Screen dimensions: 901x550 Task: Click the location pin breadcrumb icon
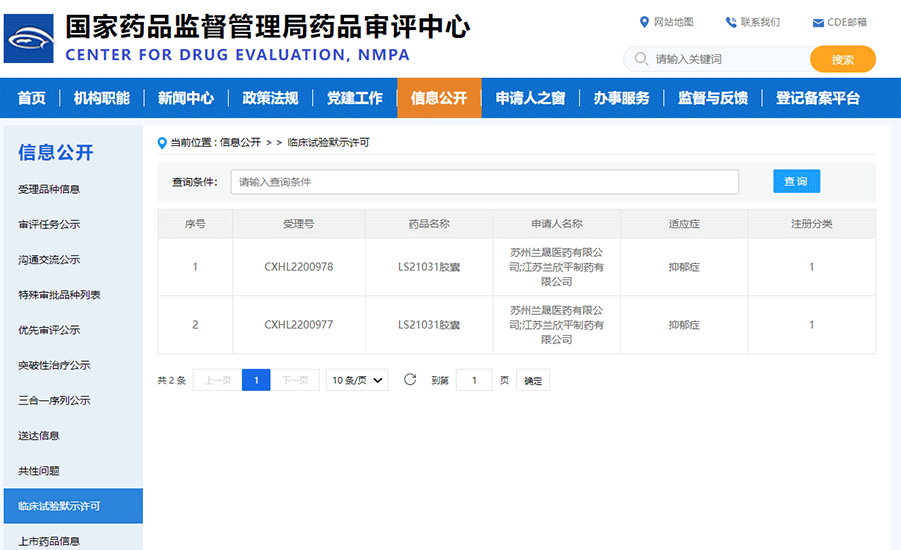(x=163, y=142)
